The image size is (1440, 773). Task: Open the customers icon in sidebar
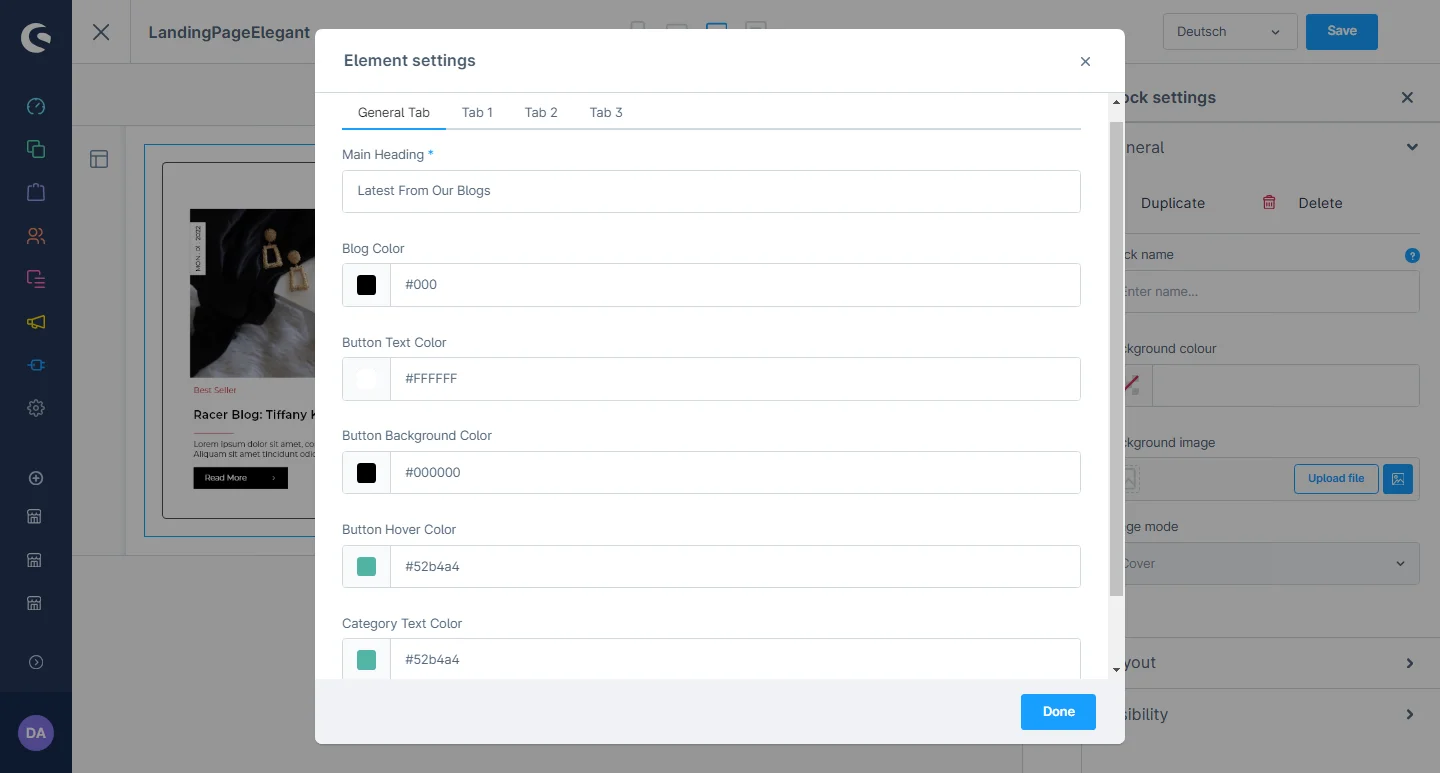click(x=36, y=236)
